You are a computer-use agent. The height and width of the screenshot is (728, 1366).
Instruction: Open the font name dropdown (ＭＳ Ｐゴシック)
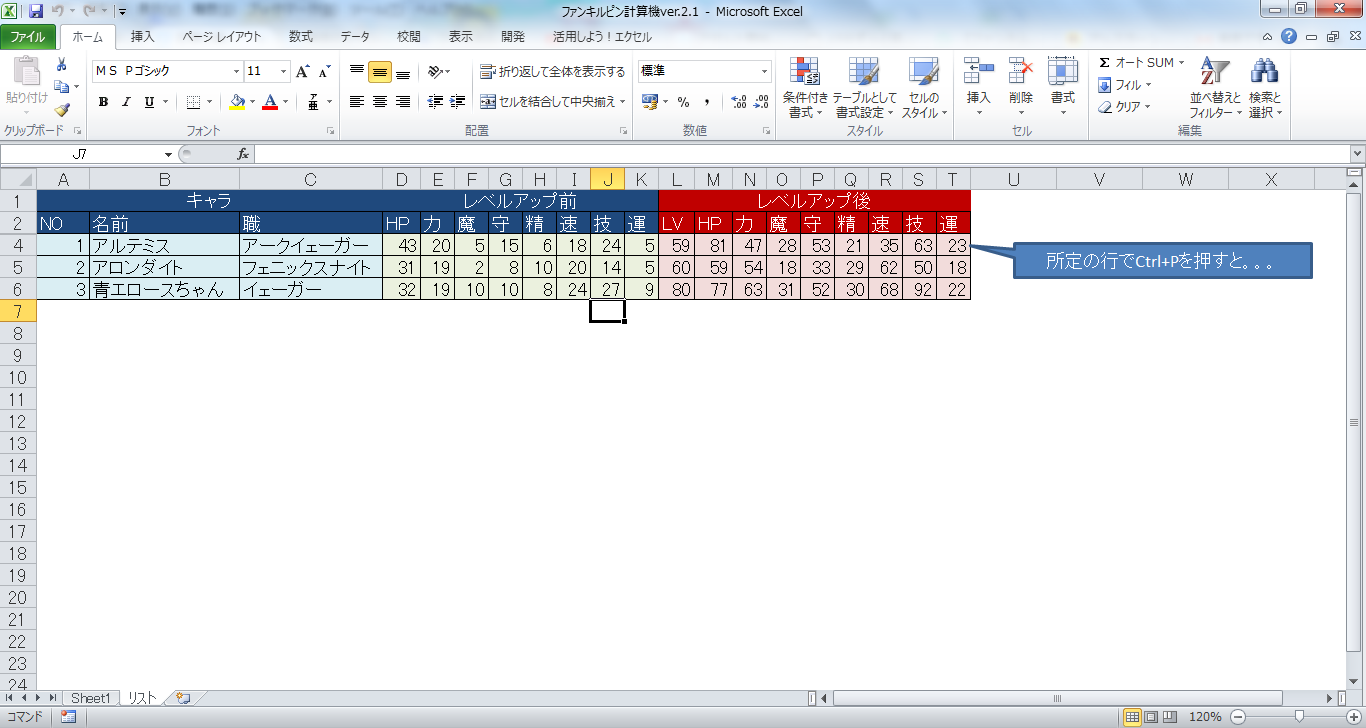pyautogui.click(x=237, y=72)
